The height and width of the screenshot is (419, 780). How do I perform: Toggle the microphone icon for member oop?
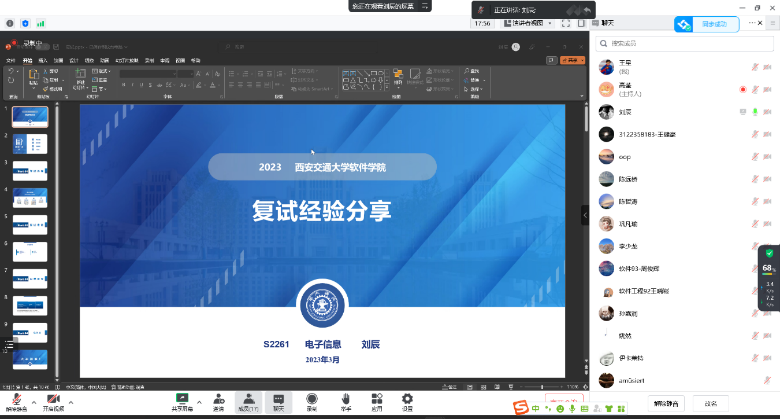pos(755,157)
